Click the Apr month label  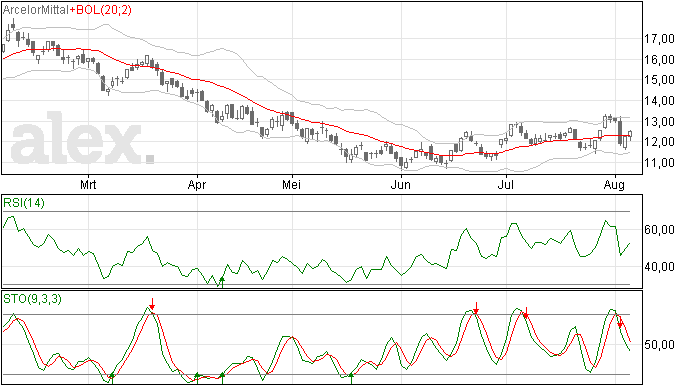click(197, 184)
